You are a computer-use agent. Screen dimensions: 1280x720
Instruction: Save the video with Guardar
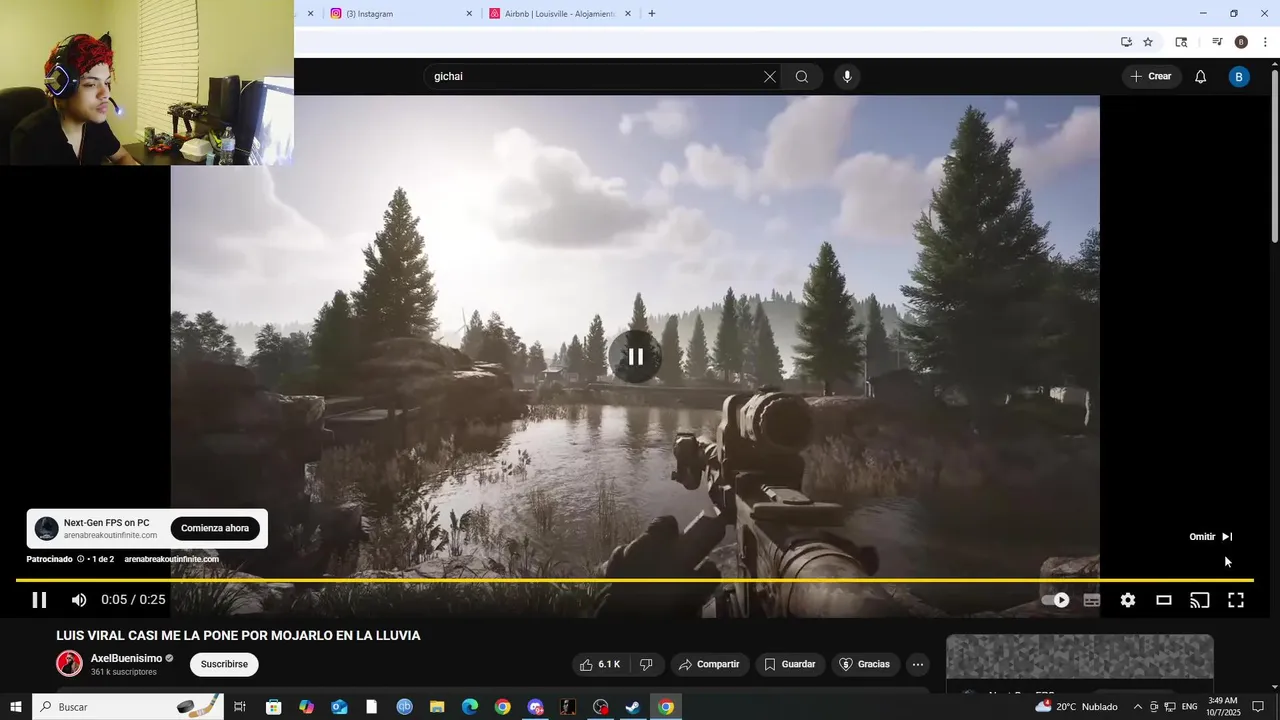tap(790, 664)
